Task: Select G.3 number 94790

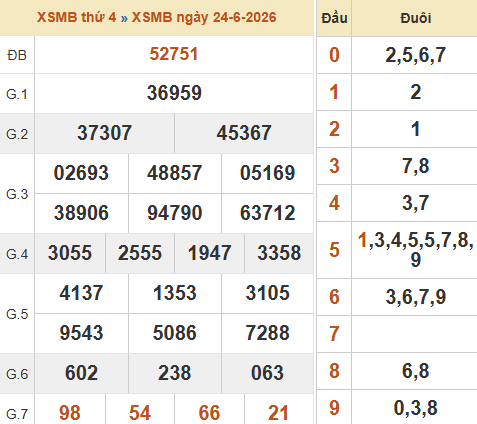Action: click(x=175, y=213)
